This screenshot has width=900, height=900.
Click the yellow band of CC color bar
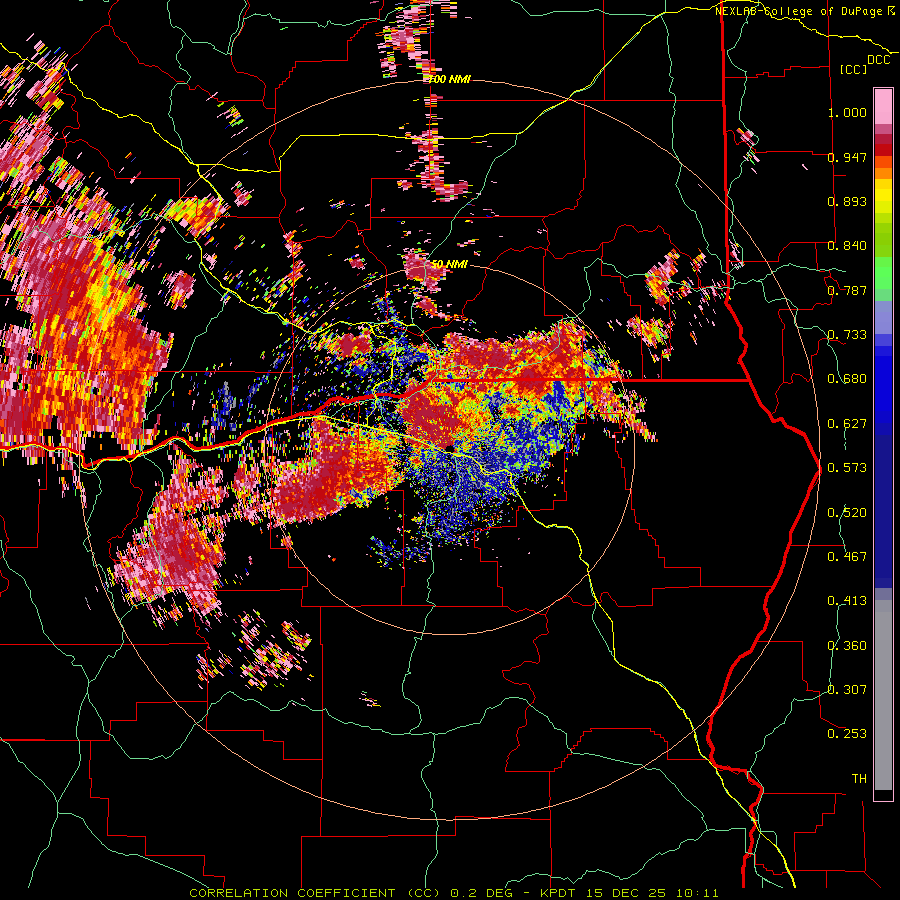pos(883,197)
